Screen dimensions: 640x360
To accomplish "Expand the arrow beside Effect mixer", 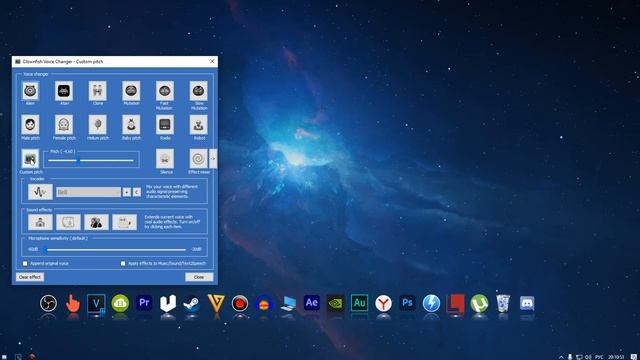I will tap(213, 159).
